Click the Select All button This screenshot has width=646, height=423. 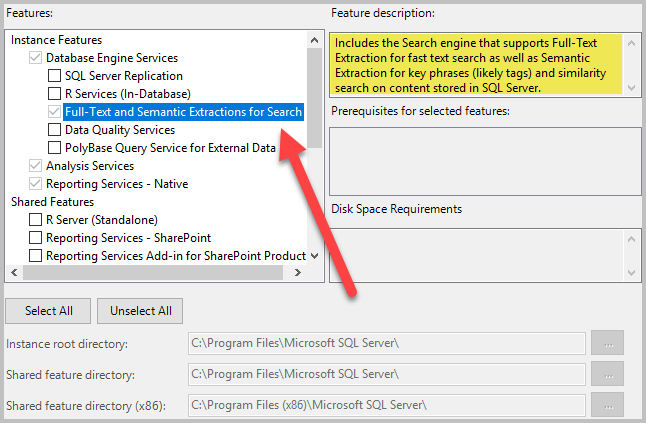tap(48, 311)
